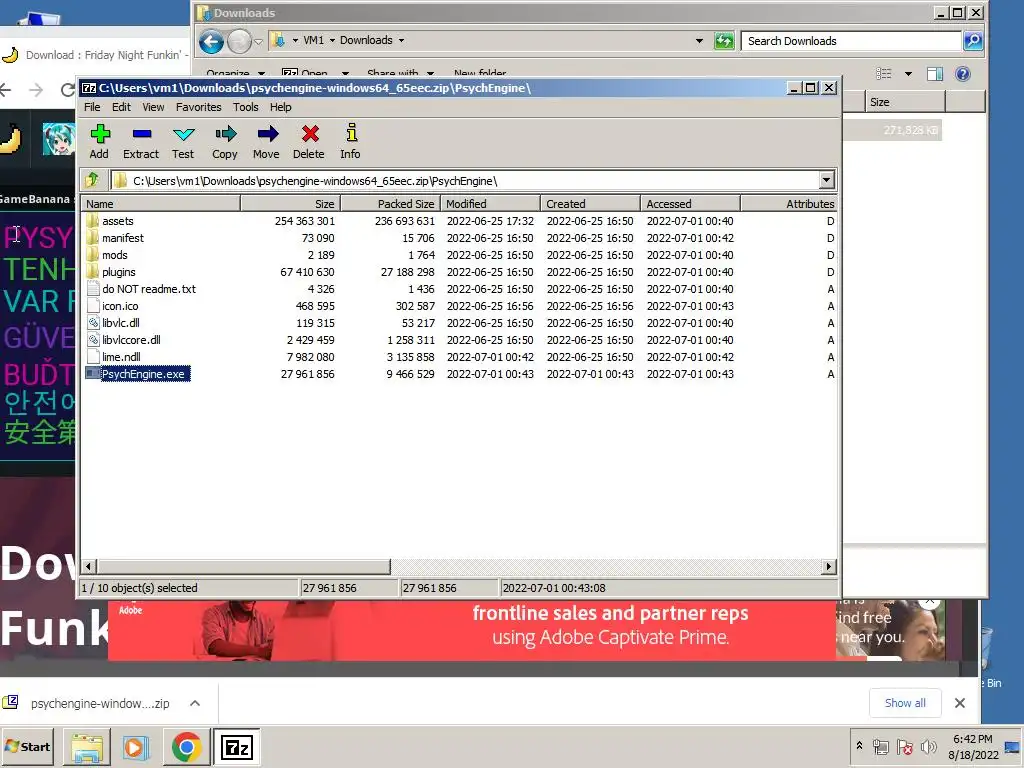Click the Attributes column header

tap(789, 204)
